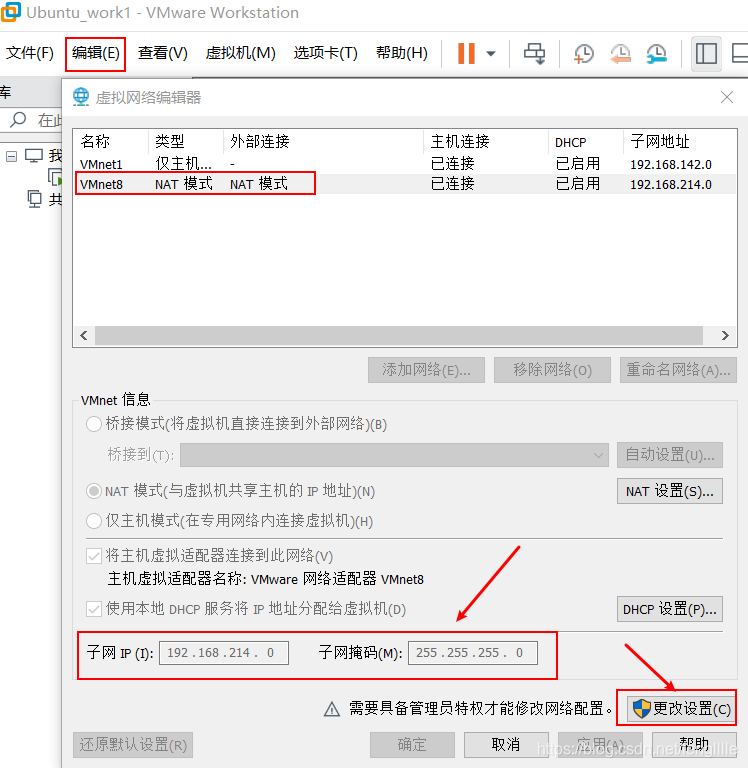Image resolution: width=748 pixels, height=768 pixels.
Task: Click the take snapshot clock icon
Action: [x=583, y=53]
